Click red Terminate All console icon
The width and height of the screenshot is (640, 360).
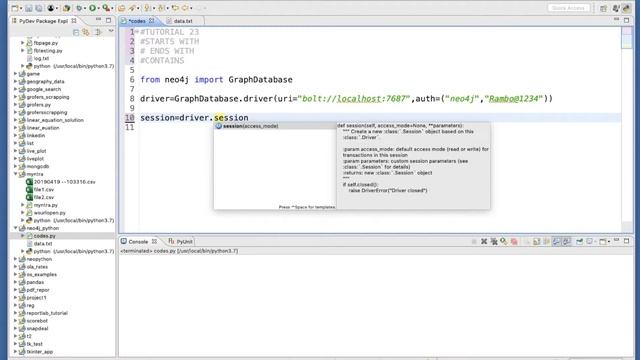(514, 242)
